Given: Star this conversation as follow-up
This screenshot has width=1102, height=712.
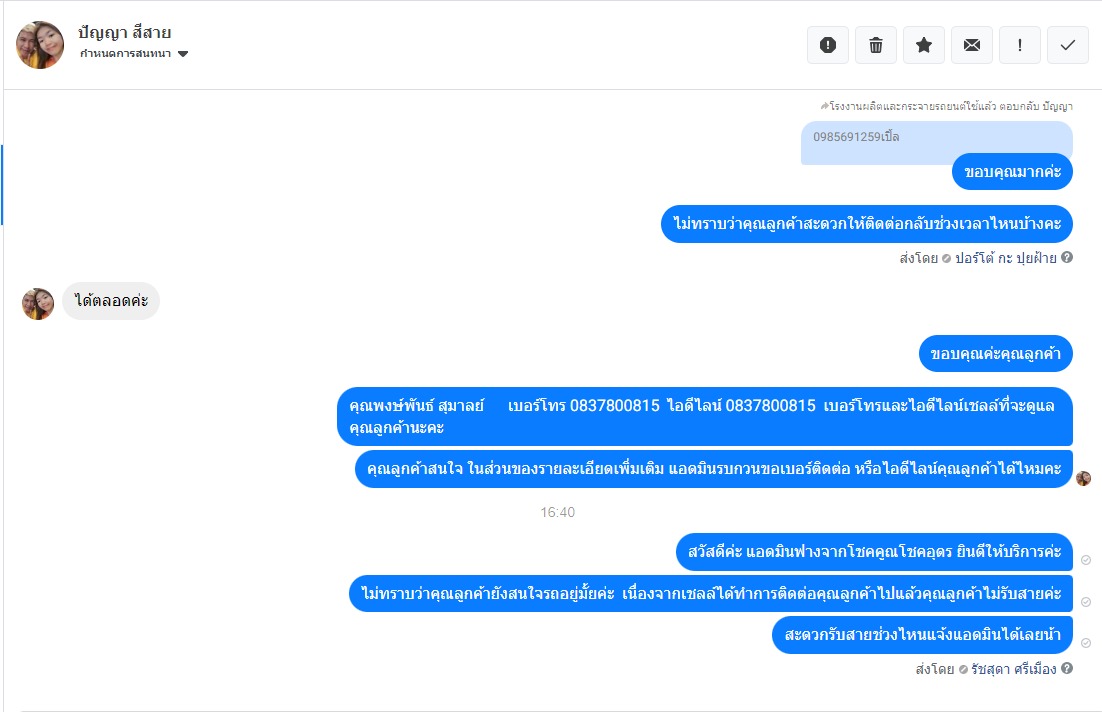Looking at the screenshot, I should coord(924,45).
